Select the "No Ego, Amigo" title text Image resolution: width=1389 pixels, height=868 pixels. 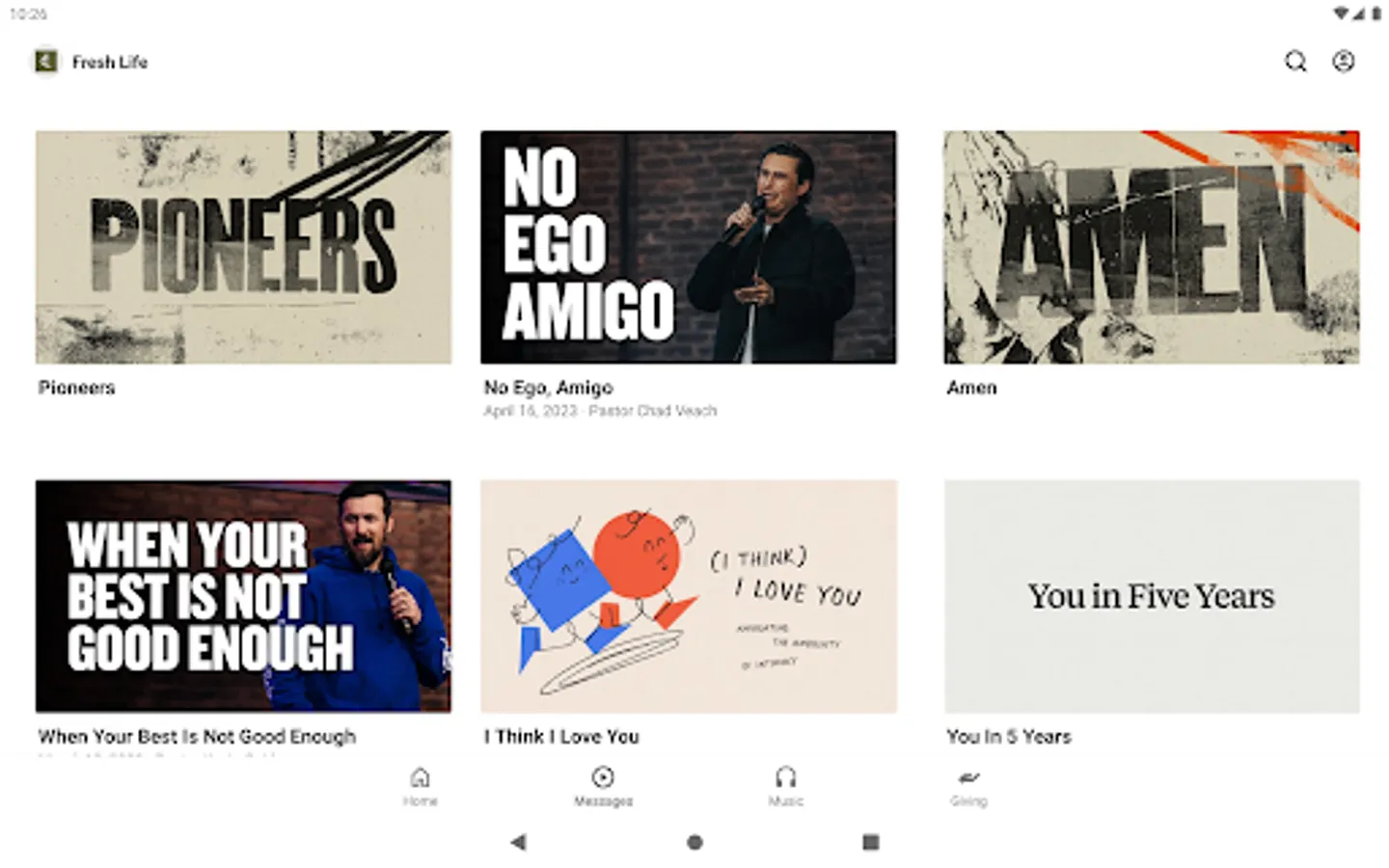[548, 388]
